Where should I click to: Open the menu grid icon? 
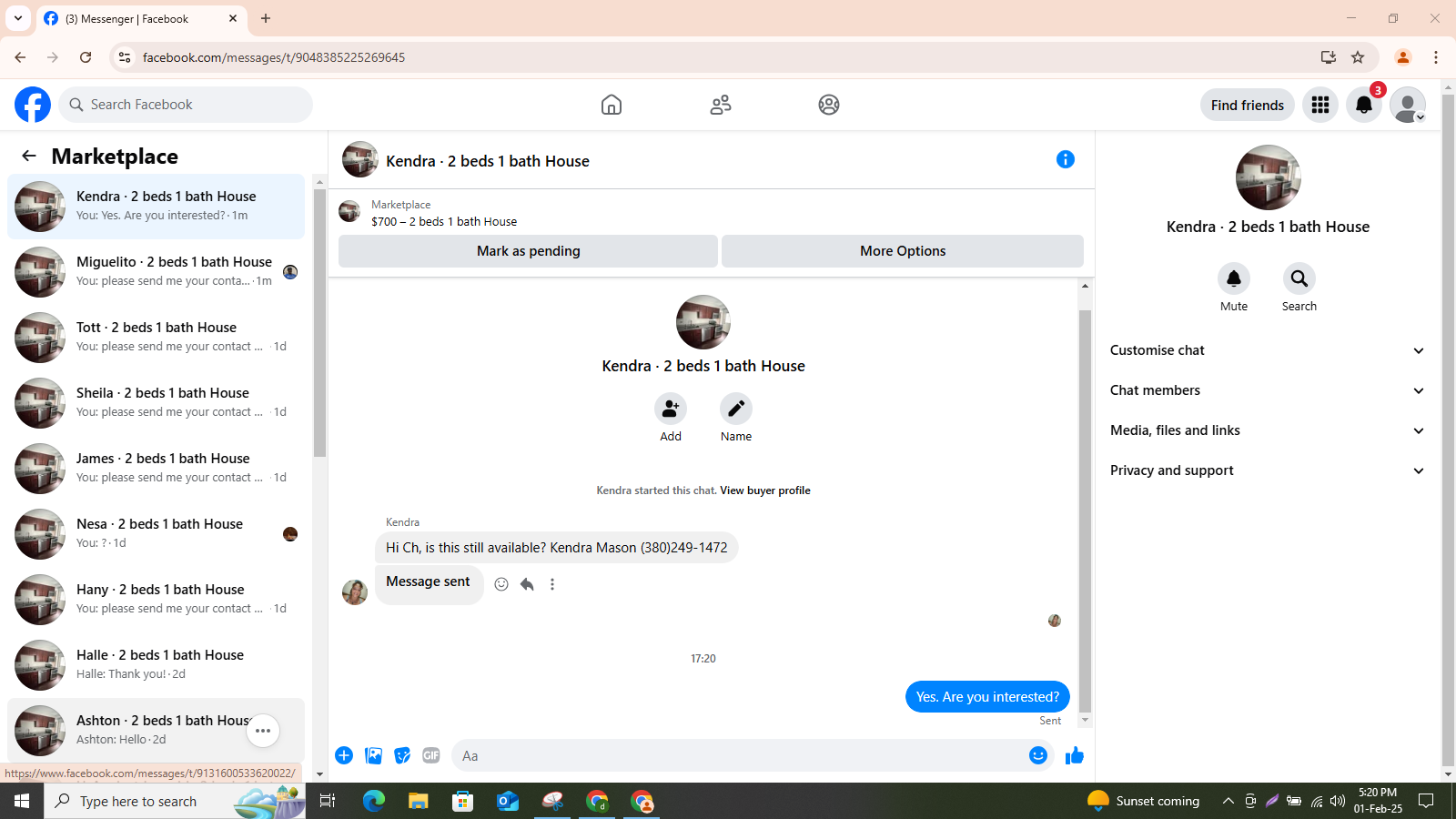(1320, 105)
